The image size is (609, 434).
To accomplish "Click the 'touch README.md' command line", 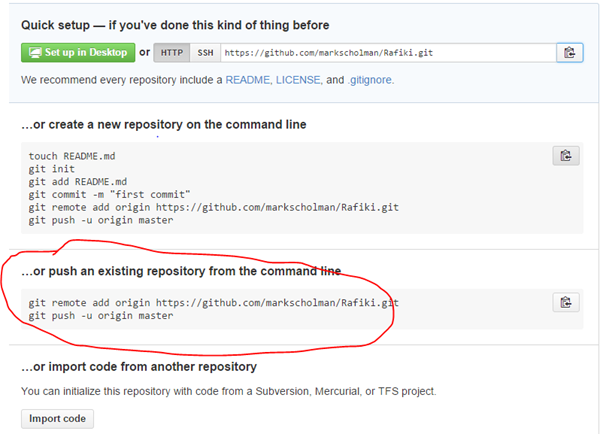I will pyautogui.click(x=72, y=156).
